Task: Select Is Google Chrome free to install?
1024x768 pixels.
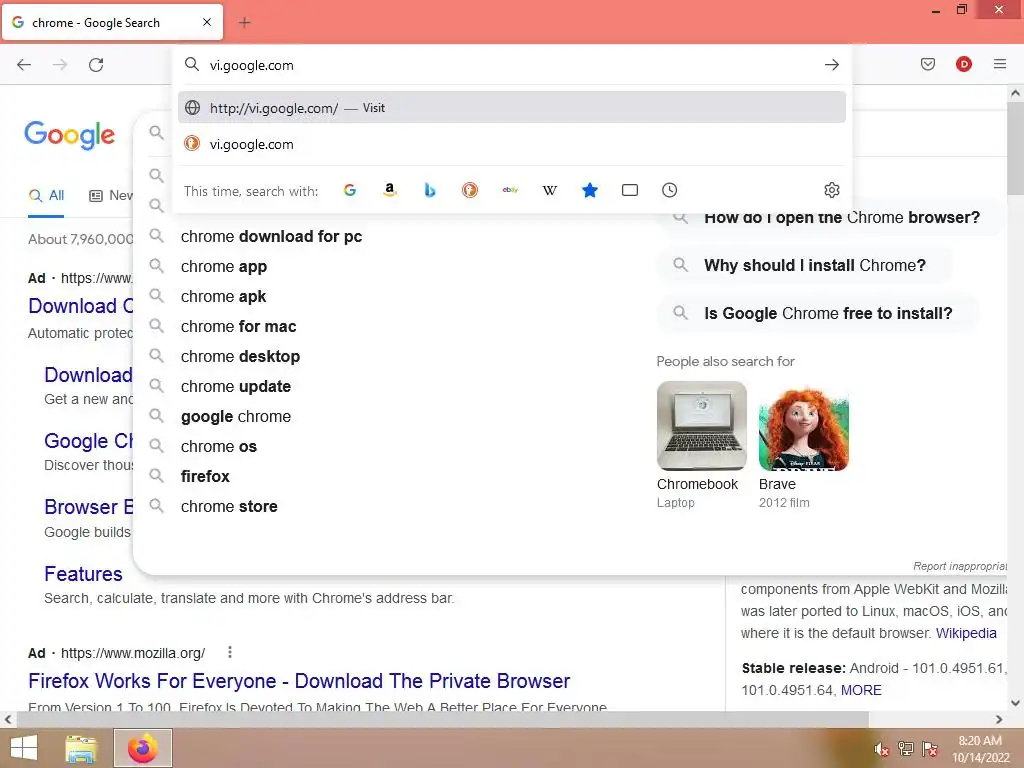Action: coord(818,313)
